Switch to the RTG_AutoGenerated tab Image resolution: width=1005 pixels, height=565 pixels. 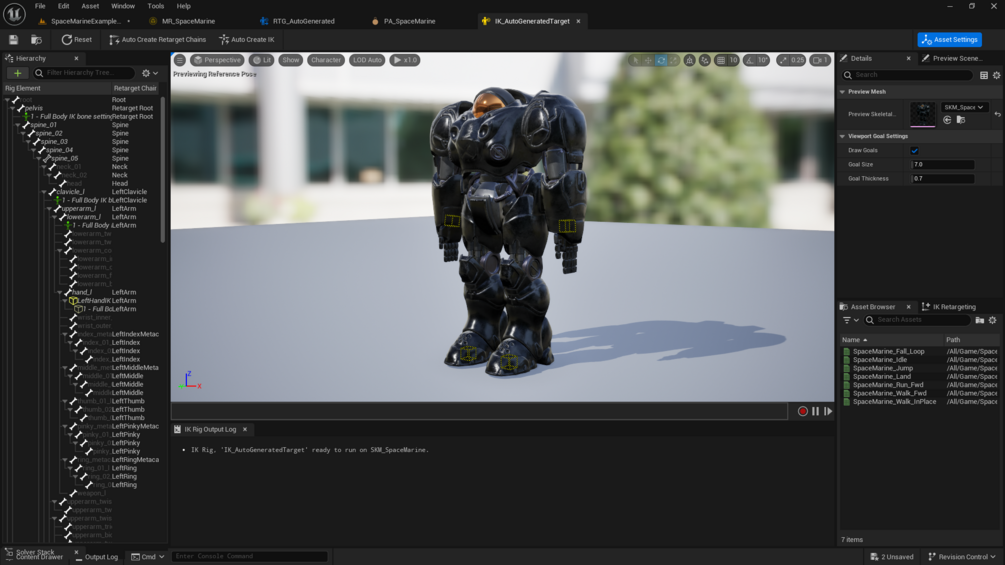[303, 21]
